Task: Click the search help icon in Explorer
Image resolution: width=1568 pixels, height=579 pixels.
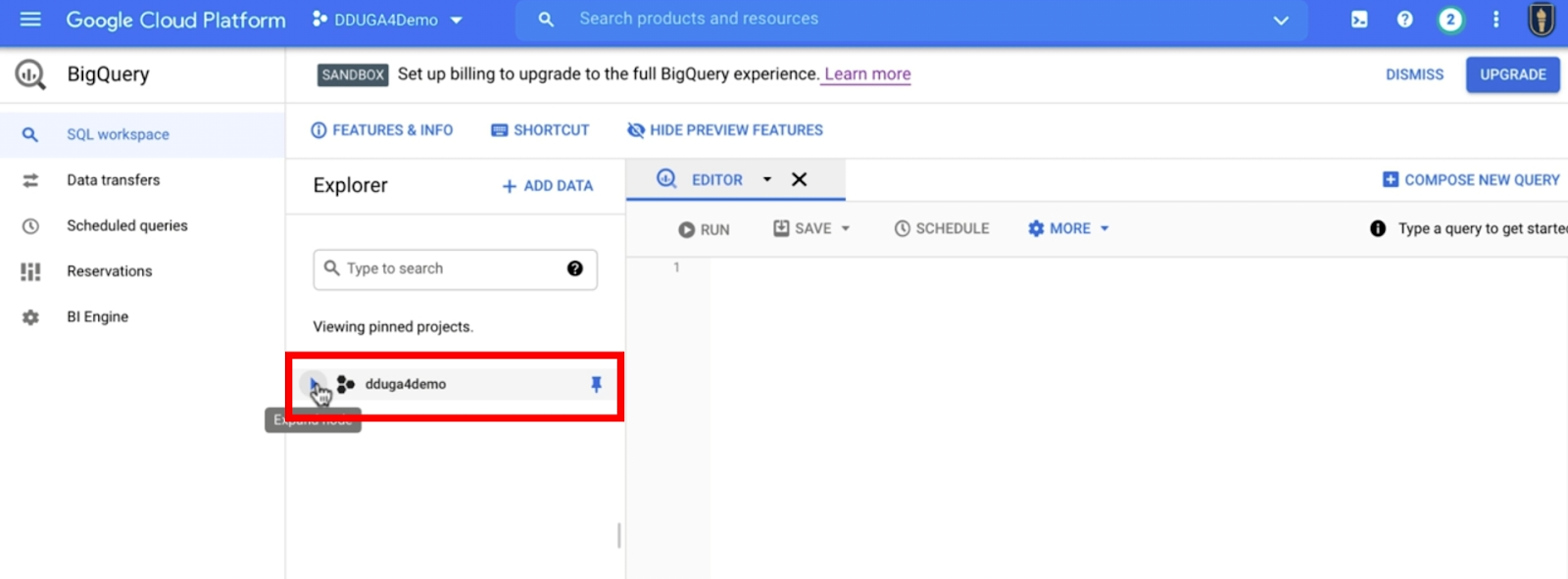Action: point(575,268)
